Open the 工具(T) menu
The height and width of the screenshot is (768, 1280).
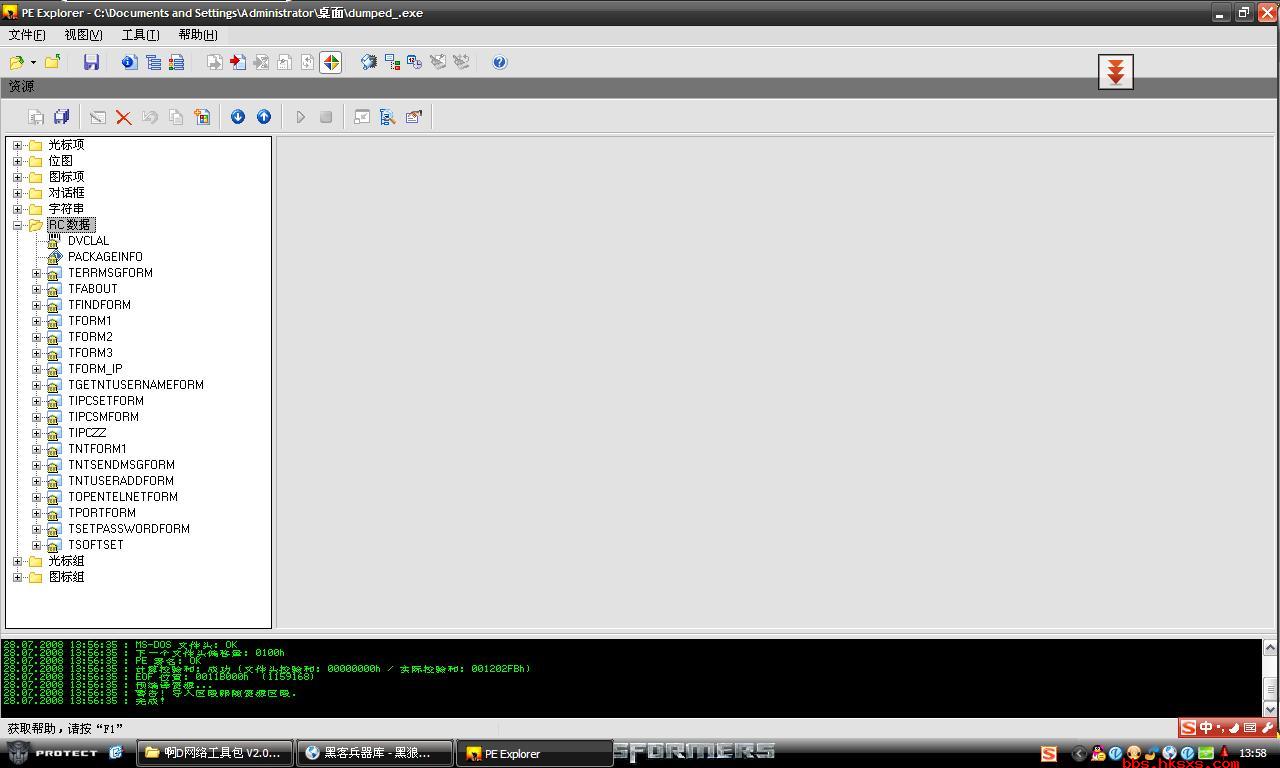140,35
